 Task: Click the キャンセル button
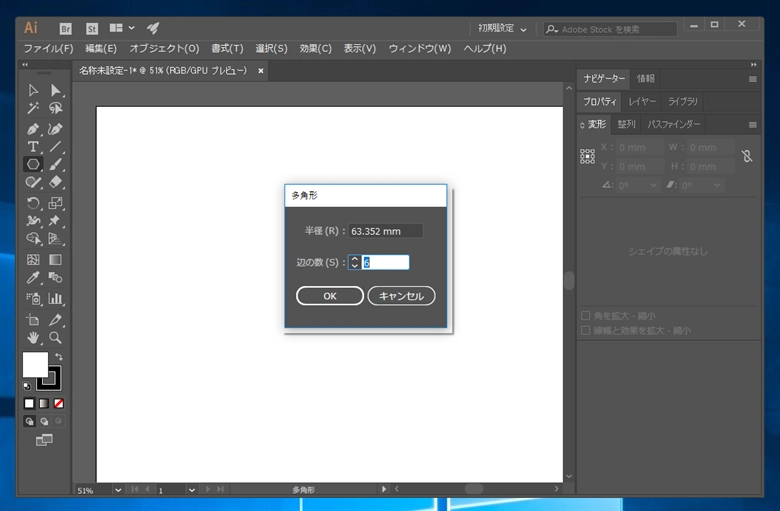tap(401, 296)
